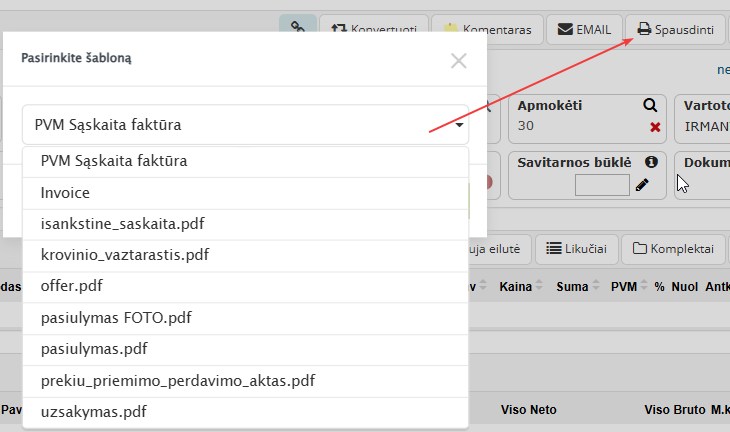
Task: Clear Apmokėti value with red X
Action: (655, 127)
